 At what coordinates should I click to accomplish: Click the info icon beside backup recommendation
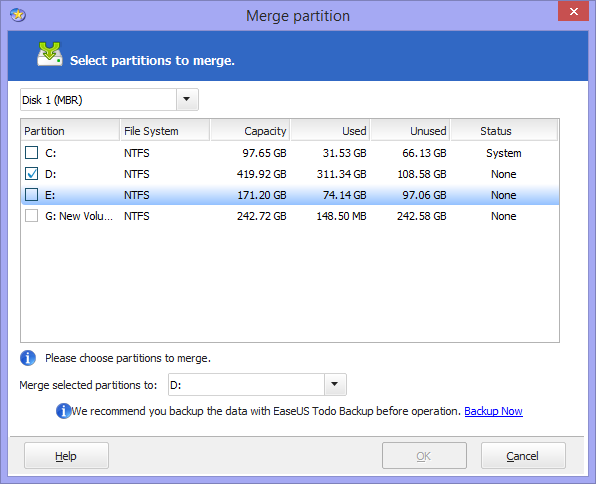click(x=64, y=411)
